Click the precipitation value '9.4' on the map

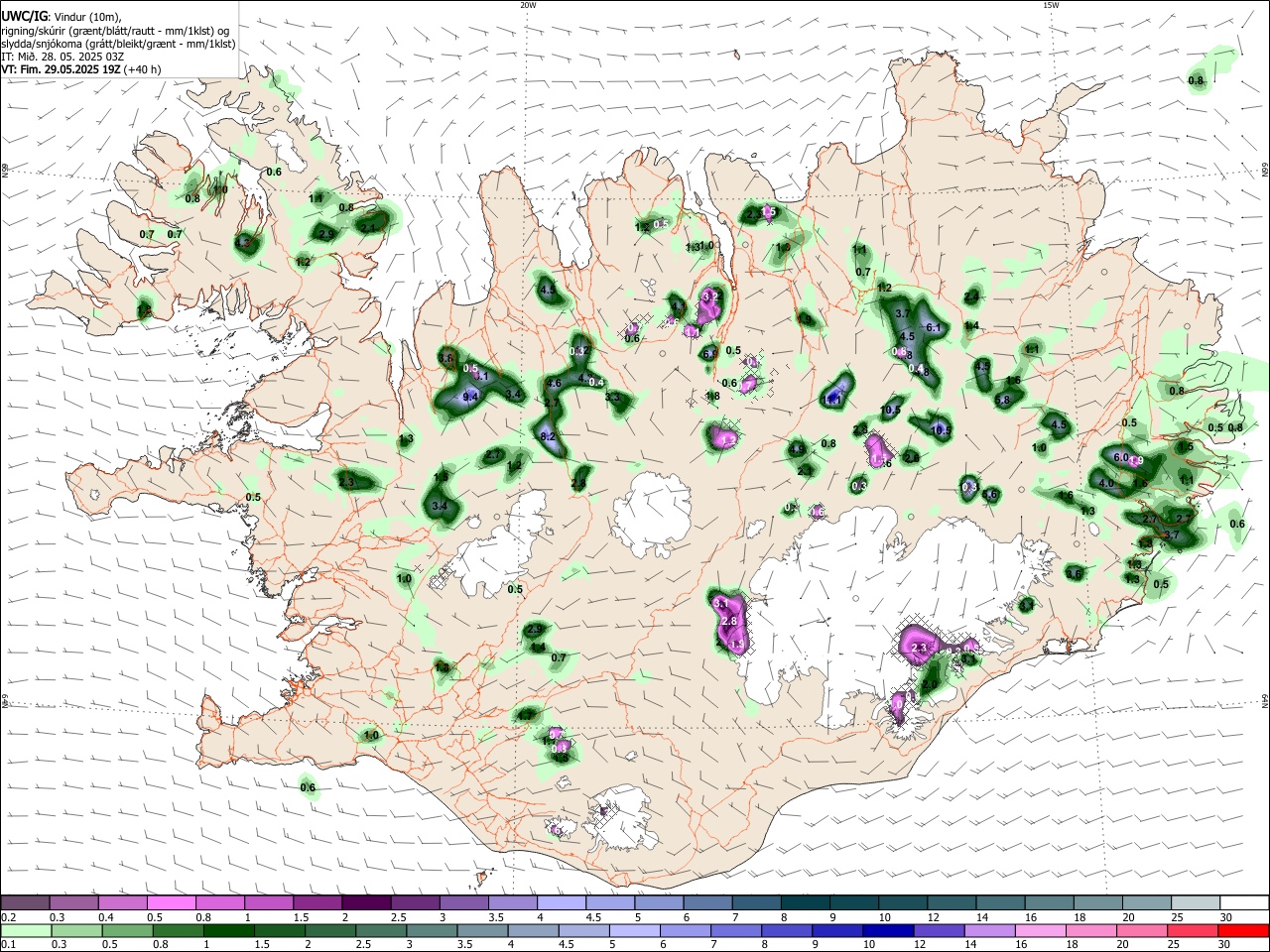(x=471, y=397)
